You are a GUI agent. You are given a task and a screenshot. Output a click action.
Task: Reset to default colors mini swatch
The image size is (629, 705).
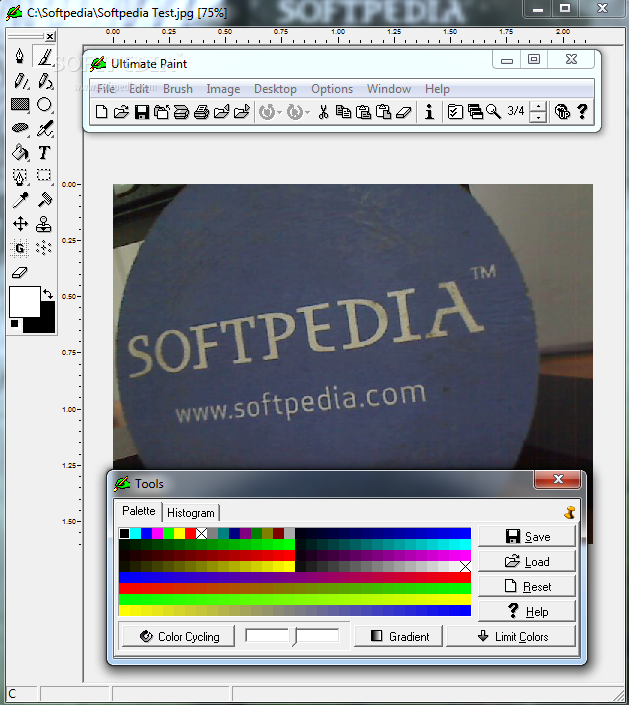point(14,324)
